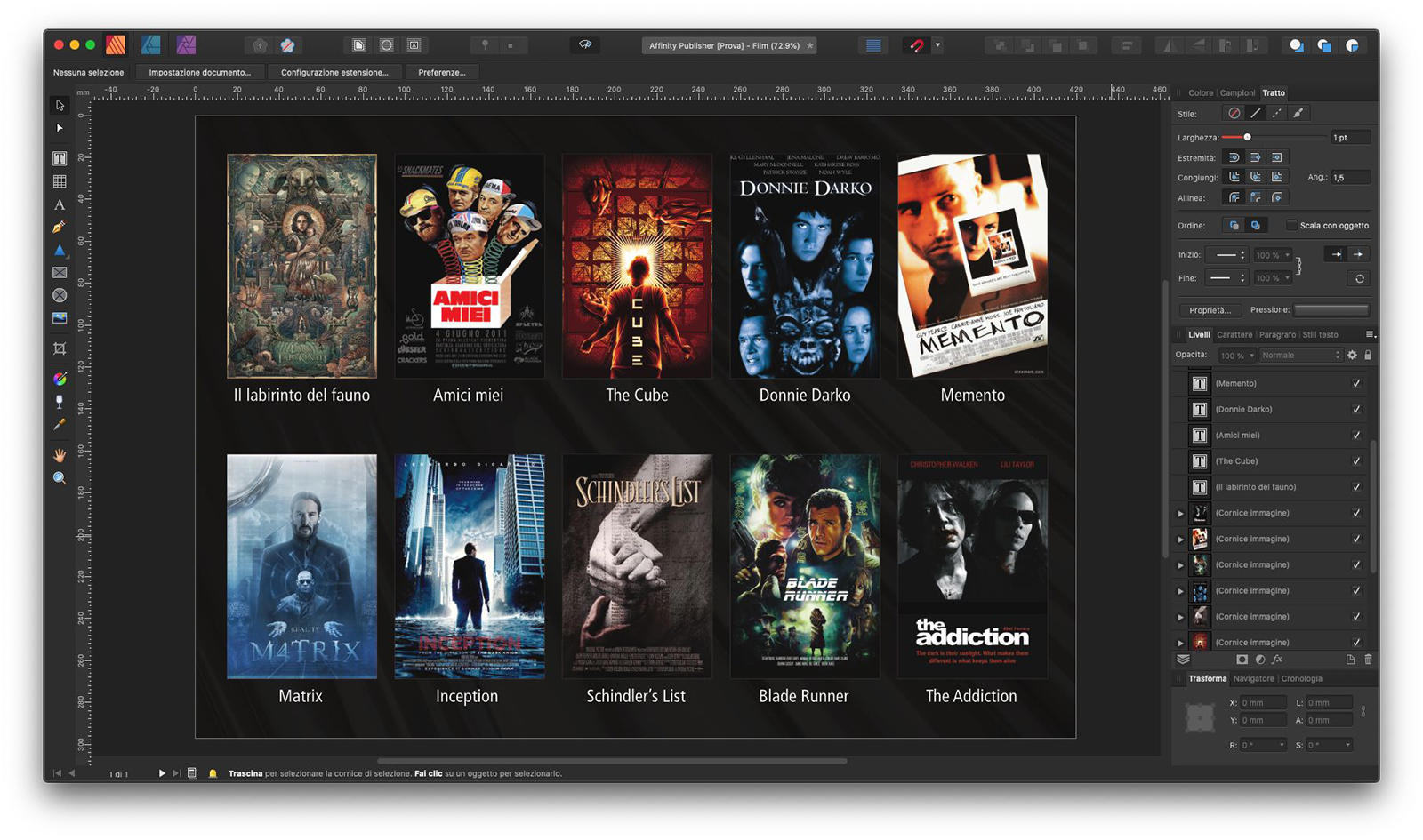Switch to the Colore tab
Viewport: 1423px width, 840px height.
coord(1201,93)
